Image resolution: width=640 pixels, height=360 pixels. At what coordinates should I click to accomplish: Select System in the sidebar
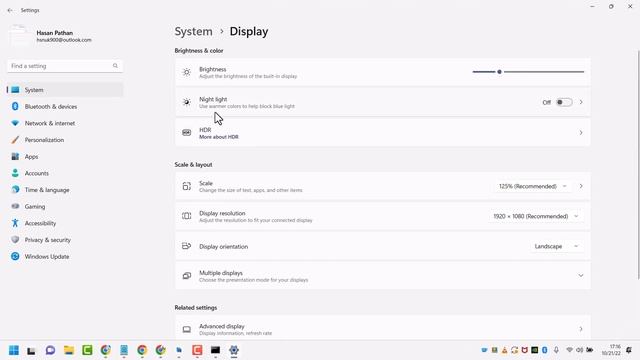[65, 90]
